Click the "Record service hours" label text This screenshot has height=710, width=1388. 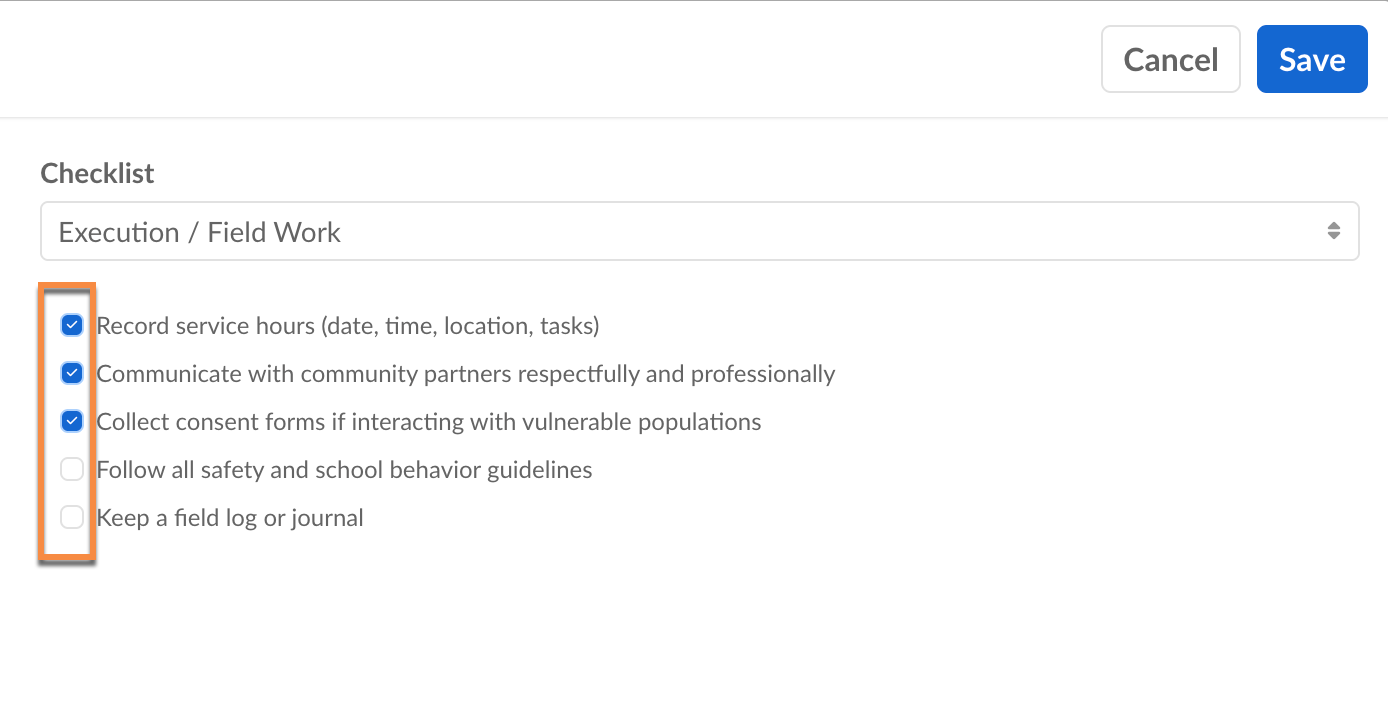(347, 326)
